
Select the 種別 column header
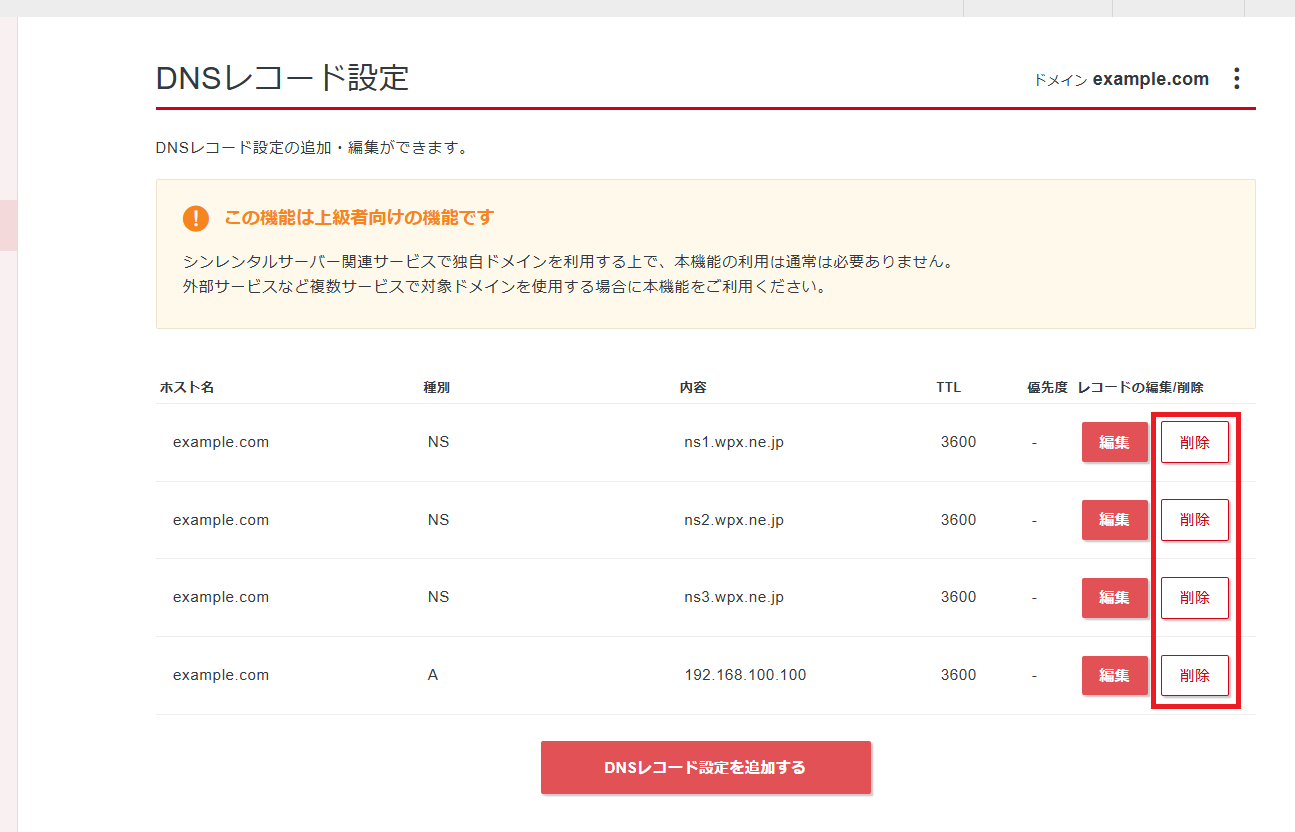[437, 387]
